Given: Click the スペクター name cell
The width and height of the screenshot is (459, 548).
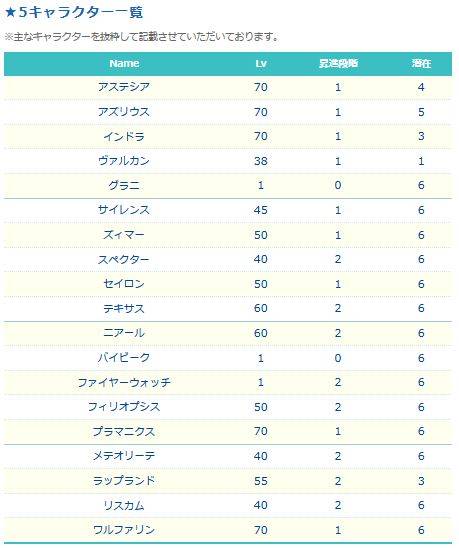Looking at the screenshot, I should point(124,259).
